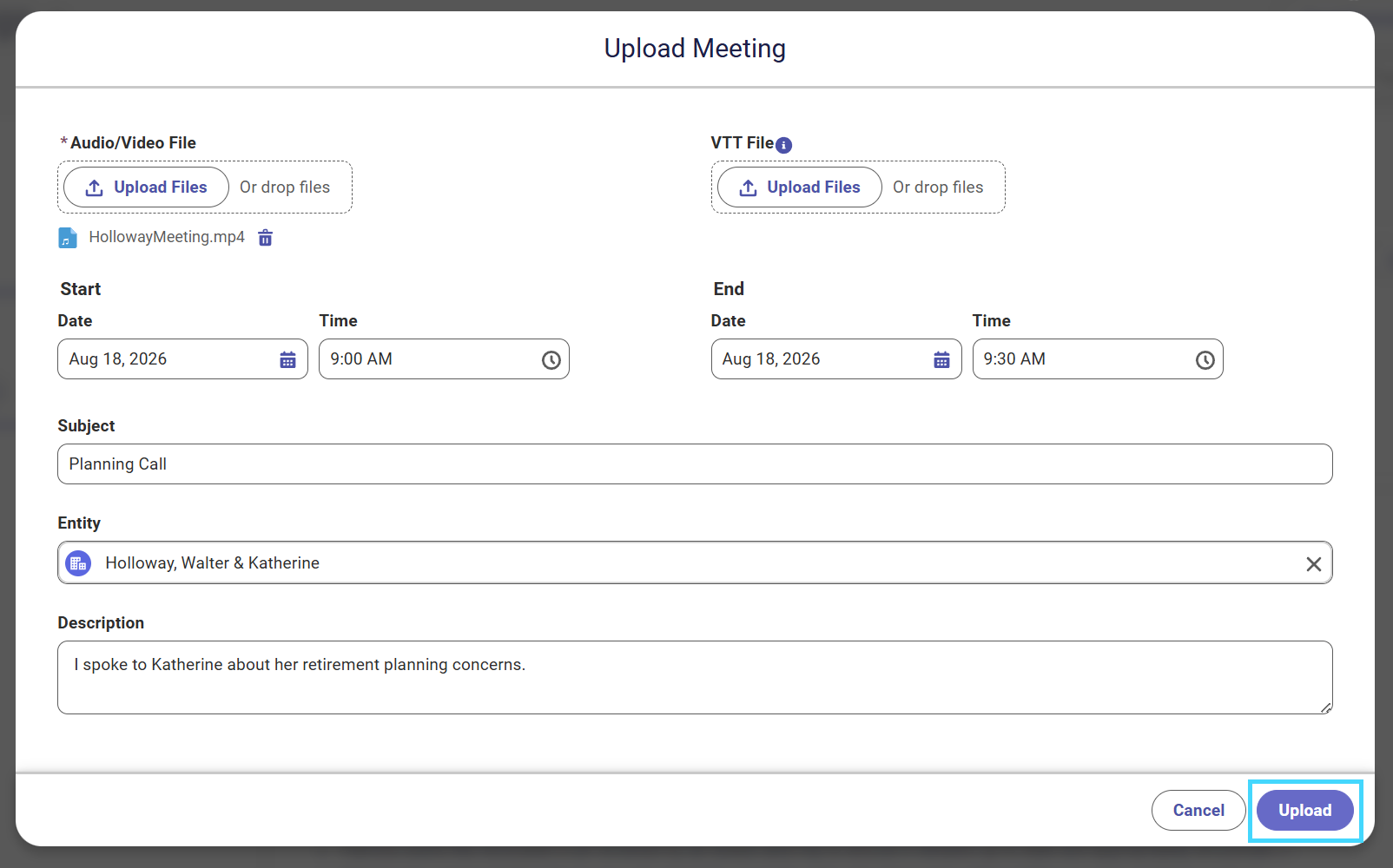
Task: Click the entity account icon beside Holloway
Action: tap(79, 563)
